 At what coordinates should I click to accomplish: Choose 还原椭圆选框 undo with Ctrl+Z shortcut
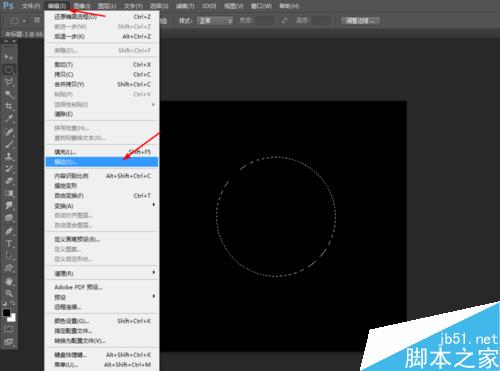102,17
